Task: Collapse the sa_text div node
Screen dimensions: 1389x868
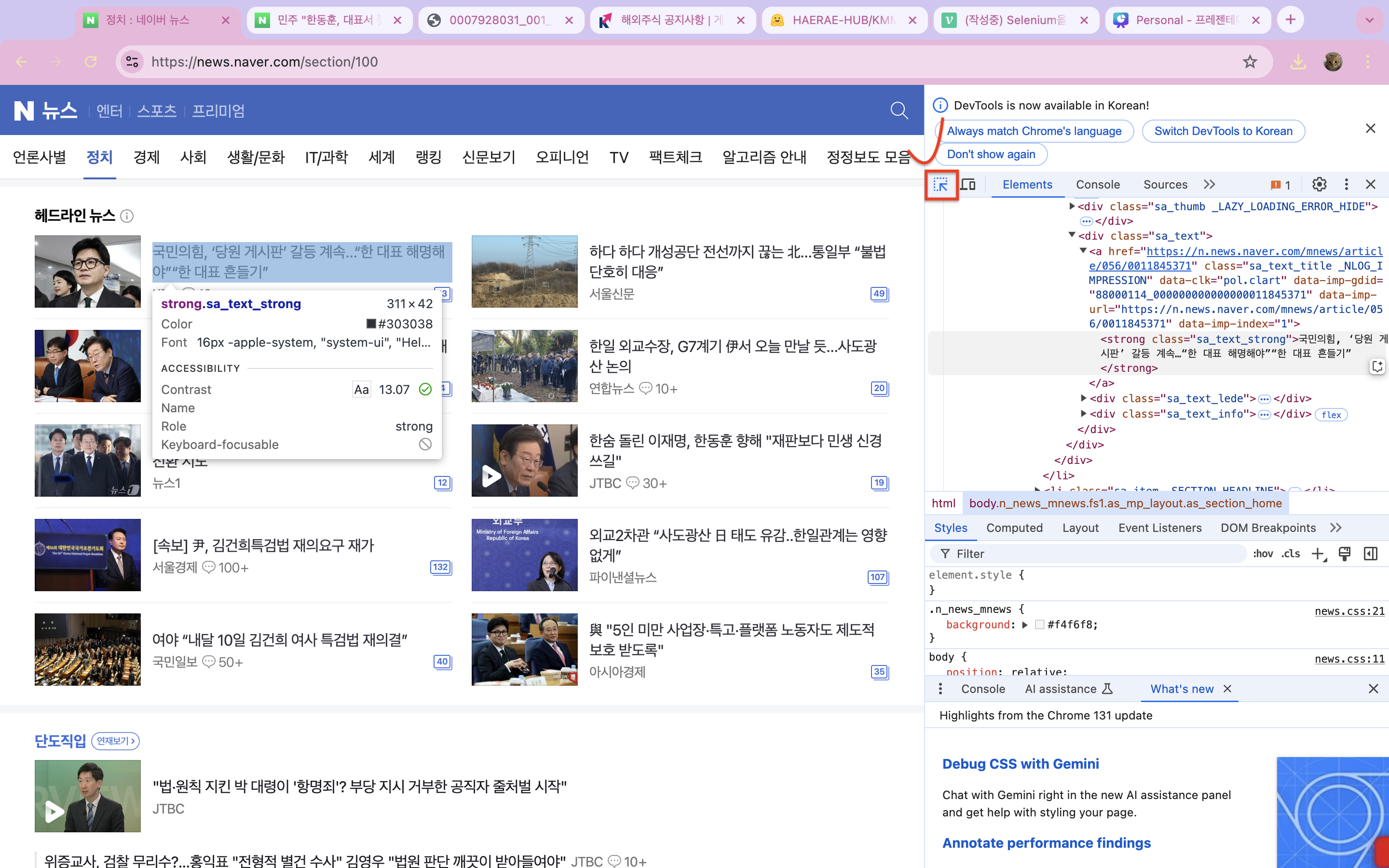Action: coord(1072,235)
